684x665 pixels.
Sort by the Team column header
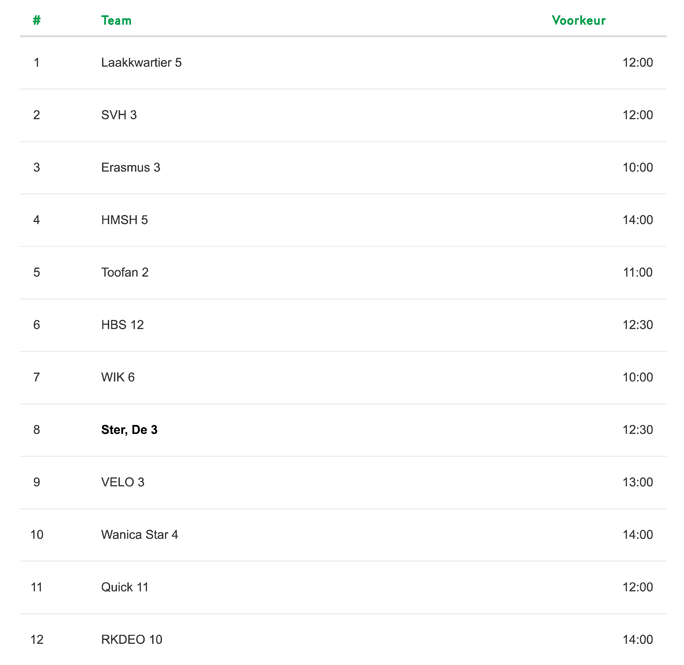coord(116,21)
